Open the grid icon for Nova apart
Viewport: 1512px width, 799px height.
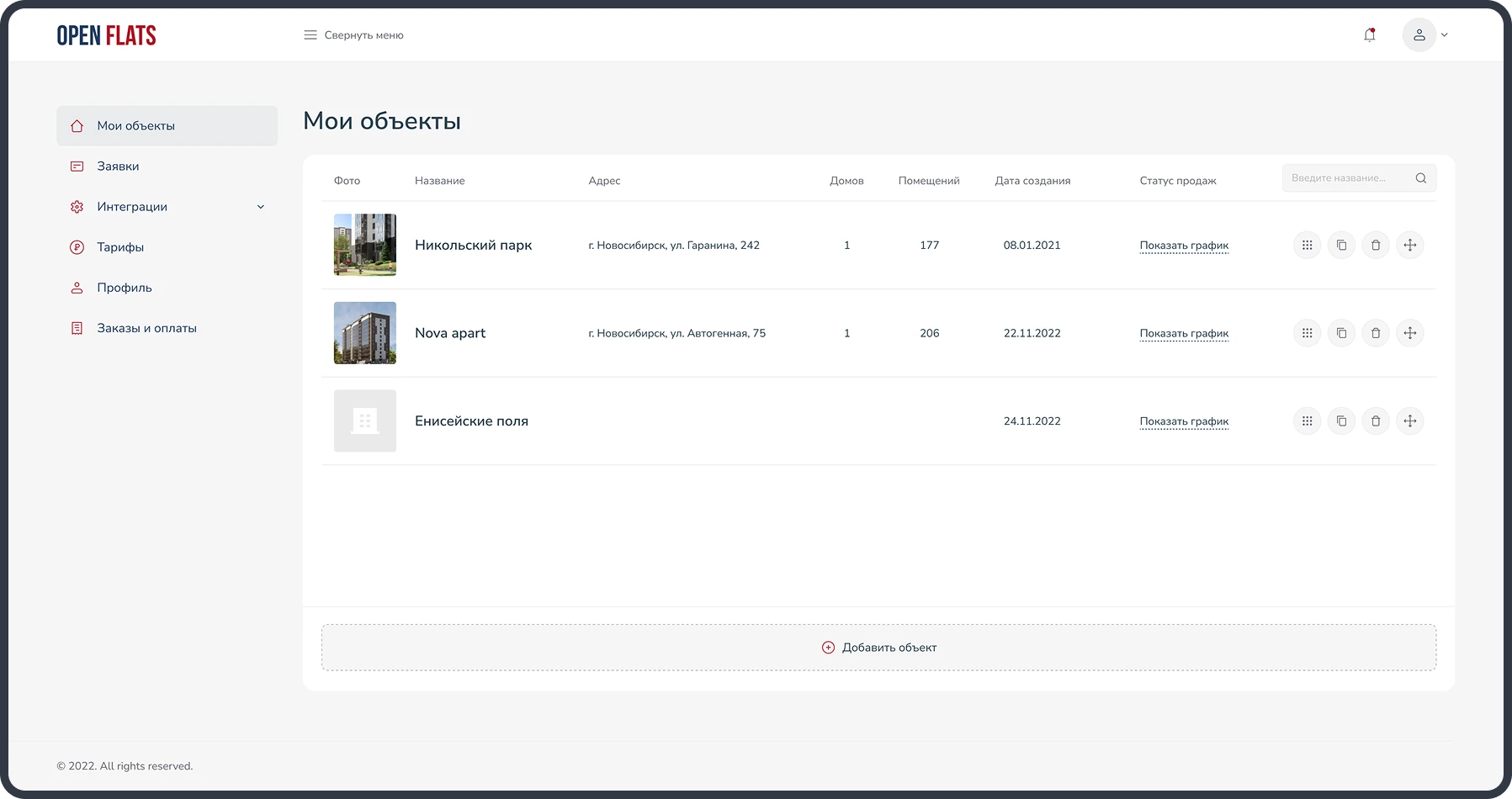coord(1307,333)
